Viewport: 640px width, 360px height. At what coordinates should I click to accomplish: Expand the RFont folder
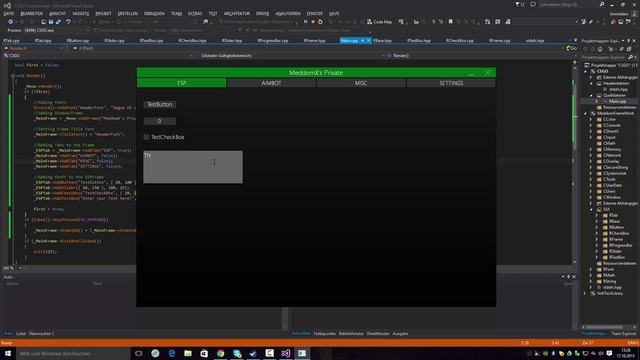pyautogui.click(x=591, y=269)
